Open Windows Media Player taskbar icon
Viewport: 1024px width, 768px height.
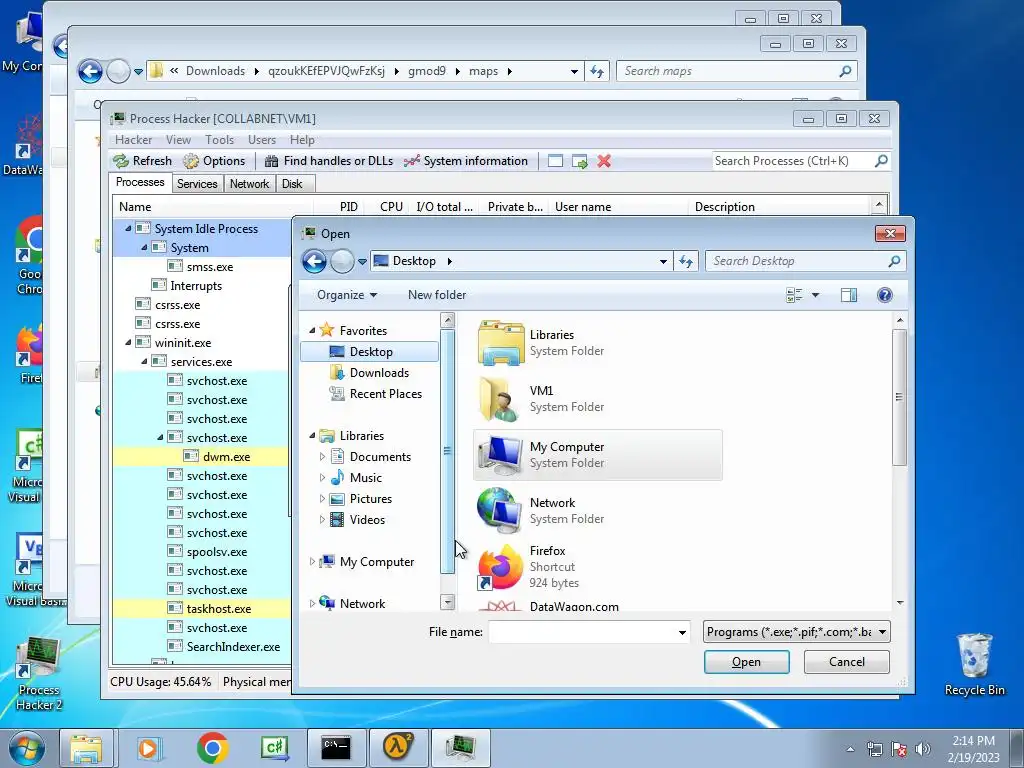(x=149, y=748)
